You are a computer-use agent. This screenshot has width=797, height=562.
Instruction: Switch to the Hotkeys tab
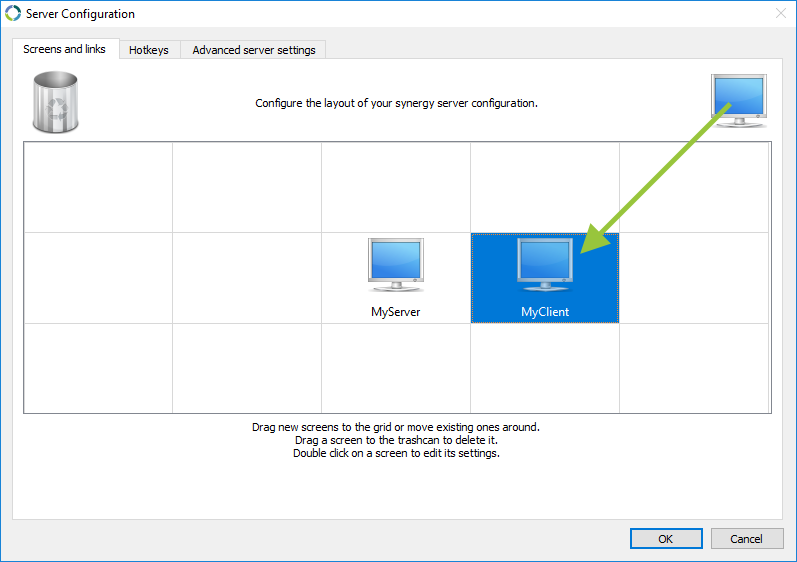[149, 50]
